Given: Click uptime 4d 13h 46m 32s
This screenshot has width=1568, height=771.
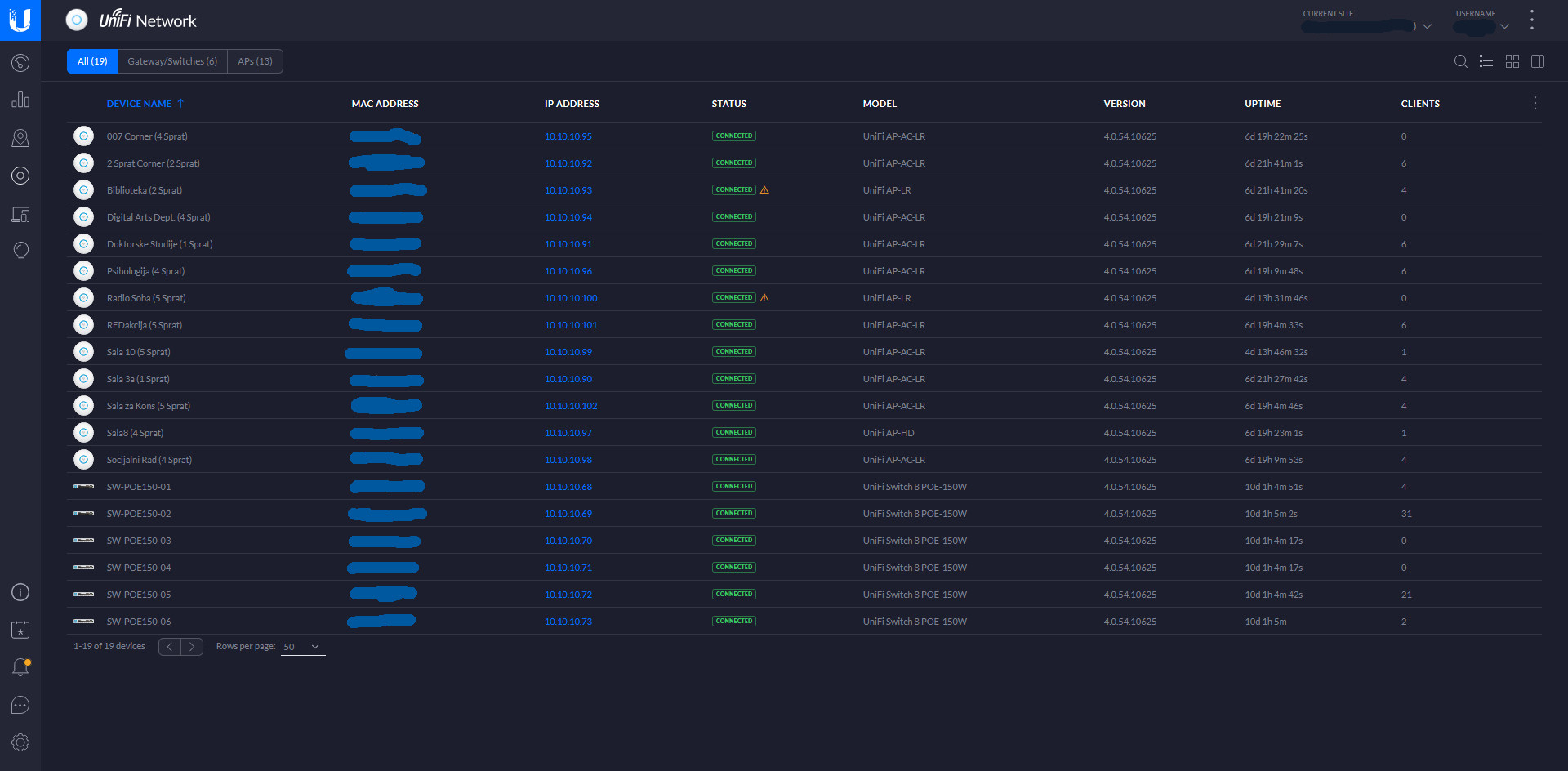Looking at the screenshot, I should [1276, 352].
